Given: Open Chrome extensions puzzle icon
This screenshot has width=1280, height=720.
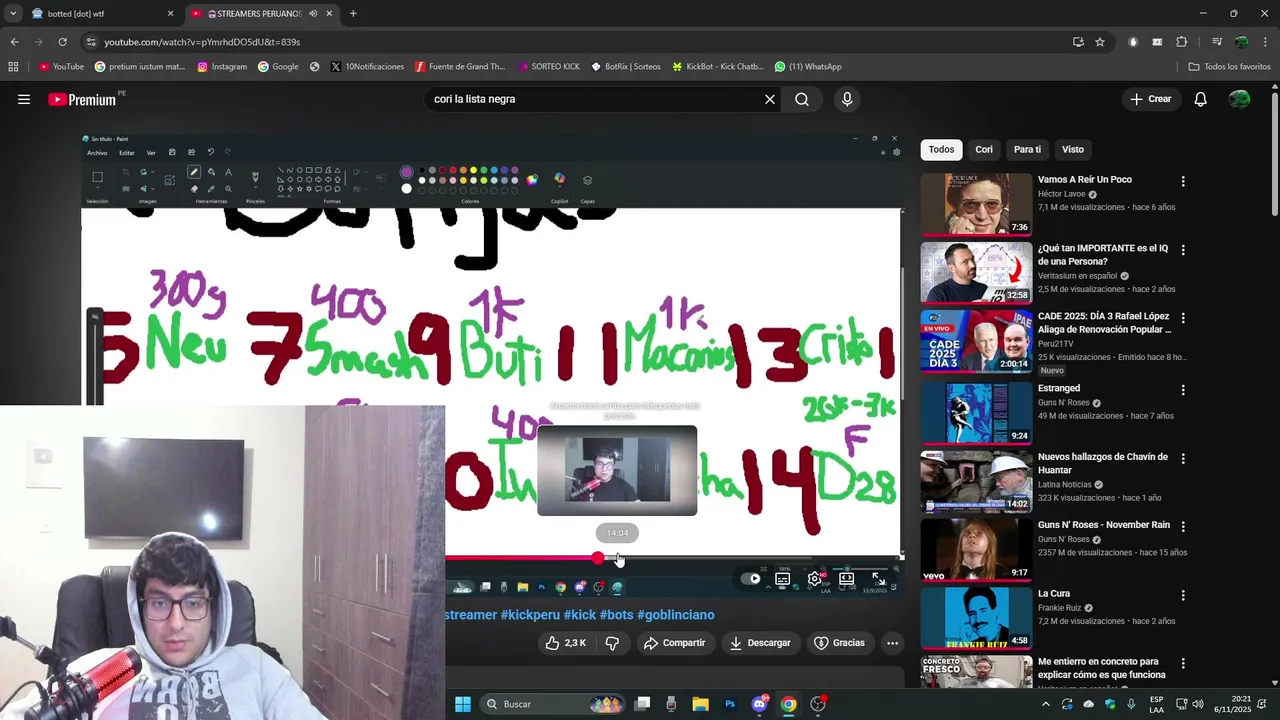Looking at the screenshot, I should 1182,42.
